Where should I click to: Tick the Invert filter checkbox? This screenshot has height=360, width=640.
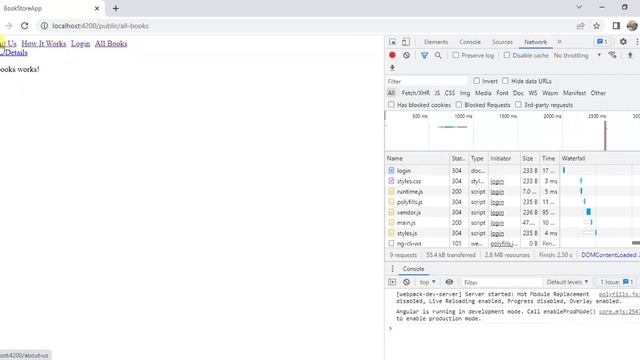[476, 81]
